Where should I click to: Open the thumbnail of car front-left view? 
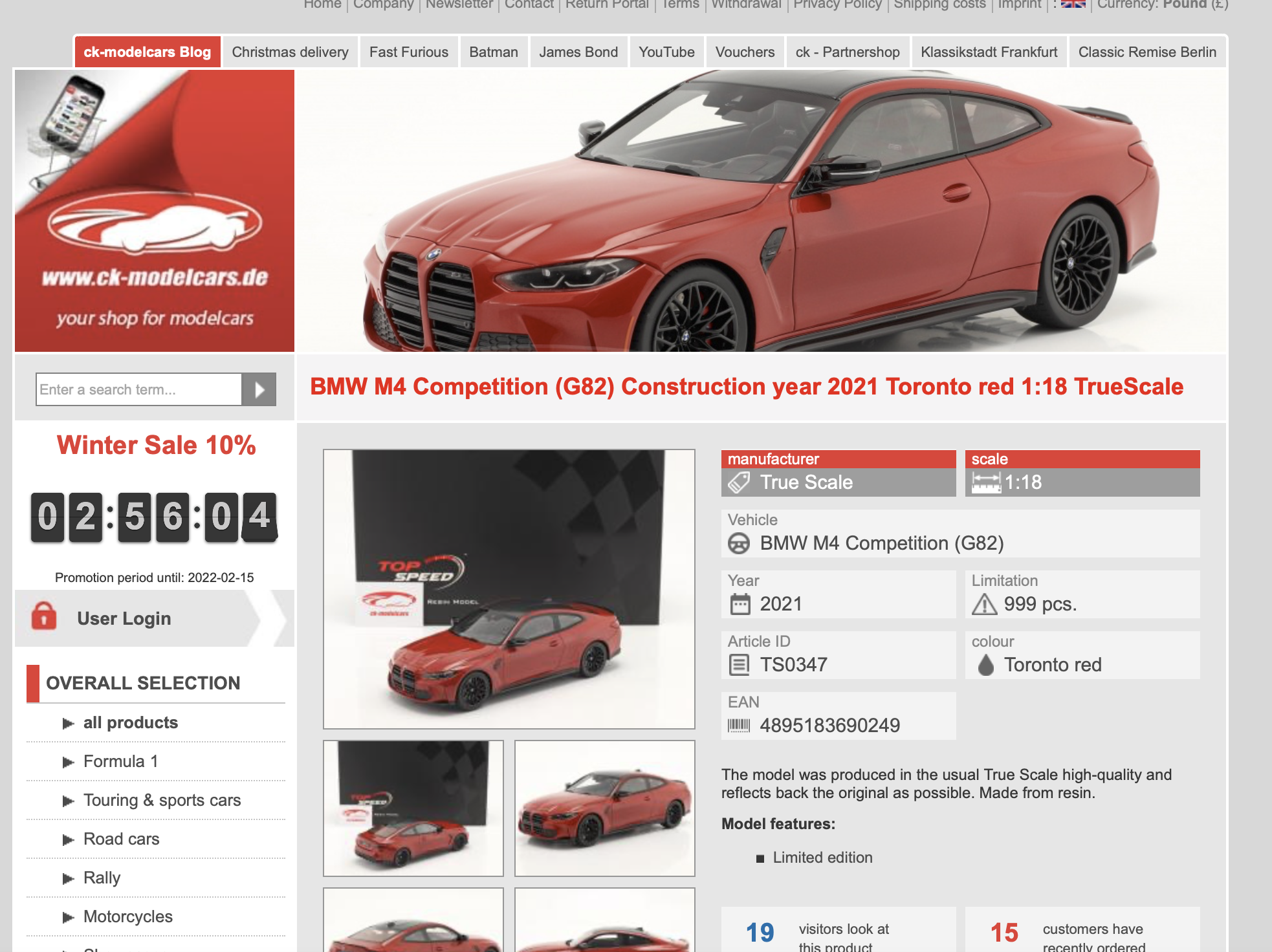(x=605, y=808)
